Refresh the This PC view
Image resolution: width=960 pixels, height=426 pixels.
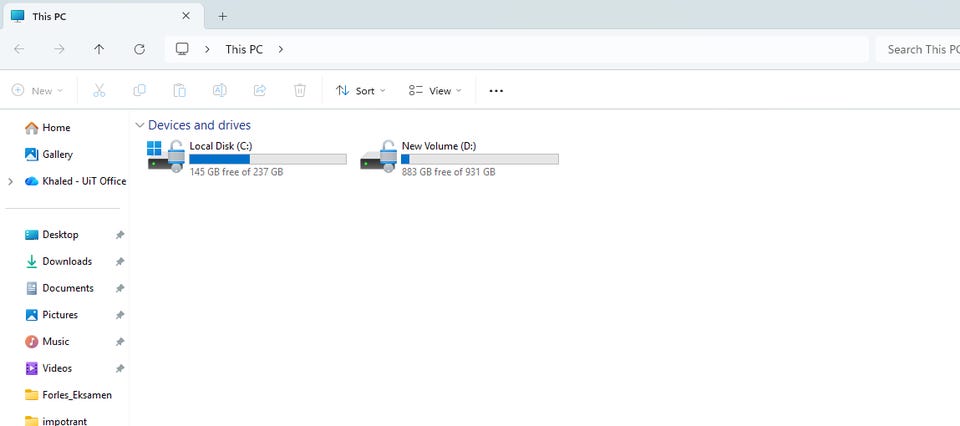click(140, 49)
